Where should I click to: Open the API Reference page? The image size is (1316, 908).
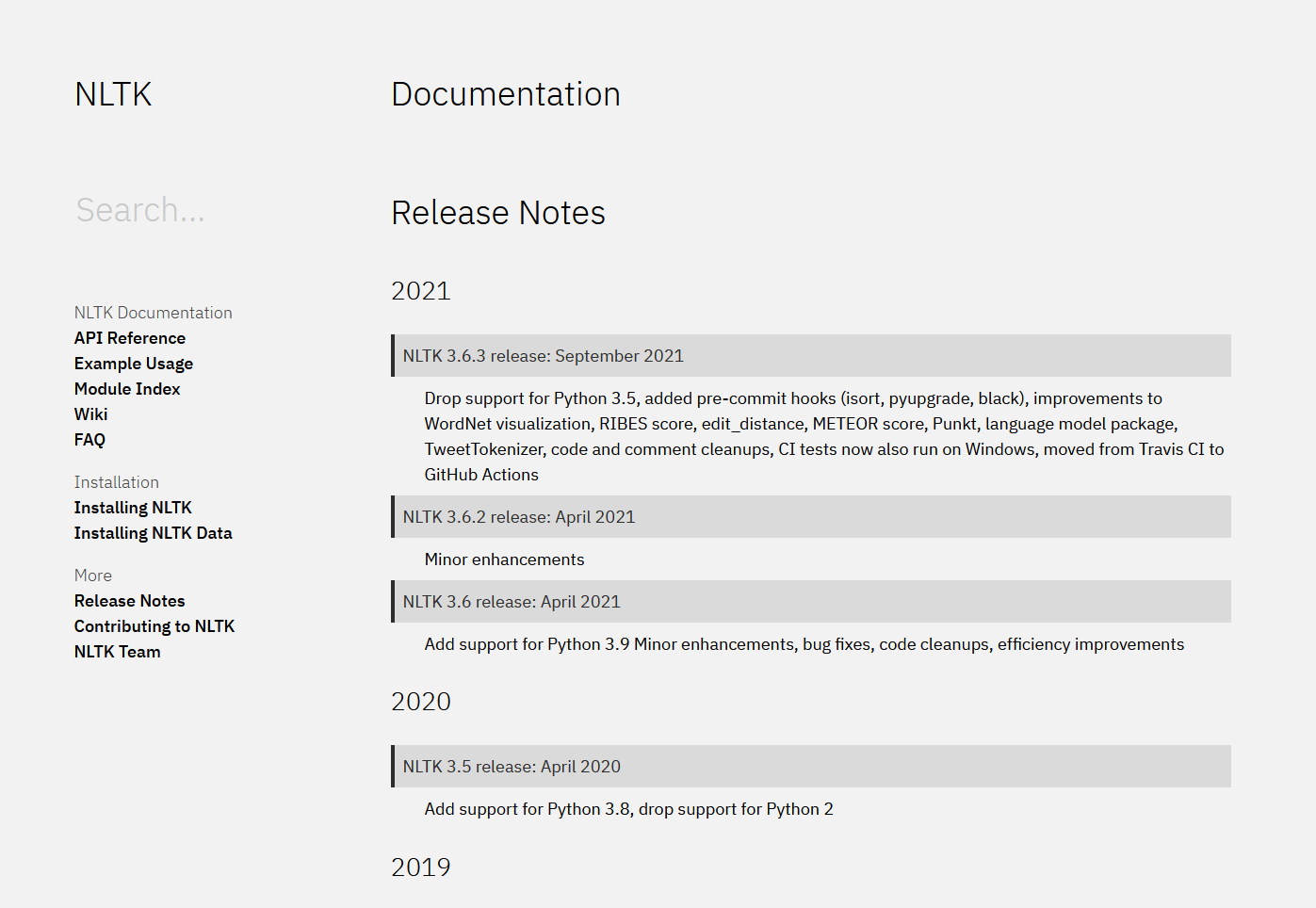click(130, 338)
